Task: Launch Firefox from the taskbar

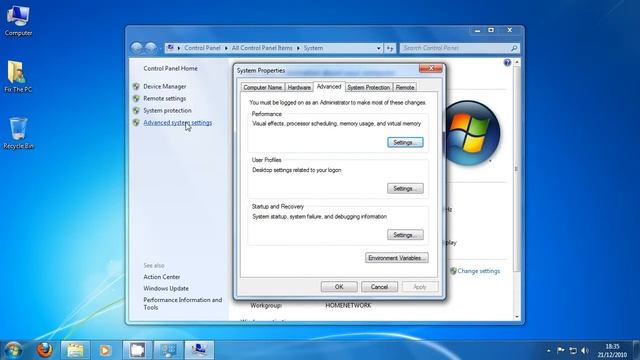Action: [44, 350]
